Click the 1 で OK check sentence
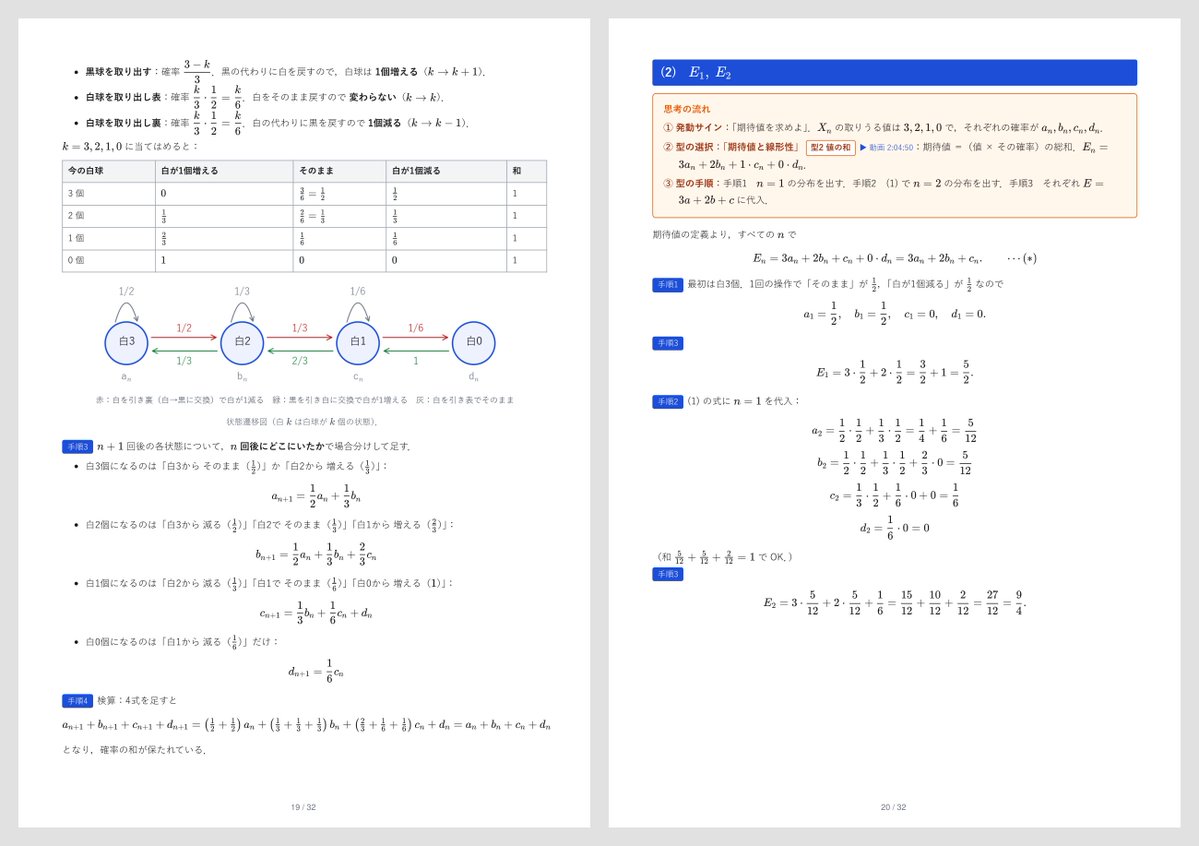The image size is (1199, 846). click(724, 557)
